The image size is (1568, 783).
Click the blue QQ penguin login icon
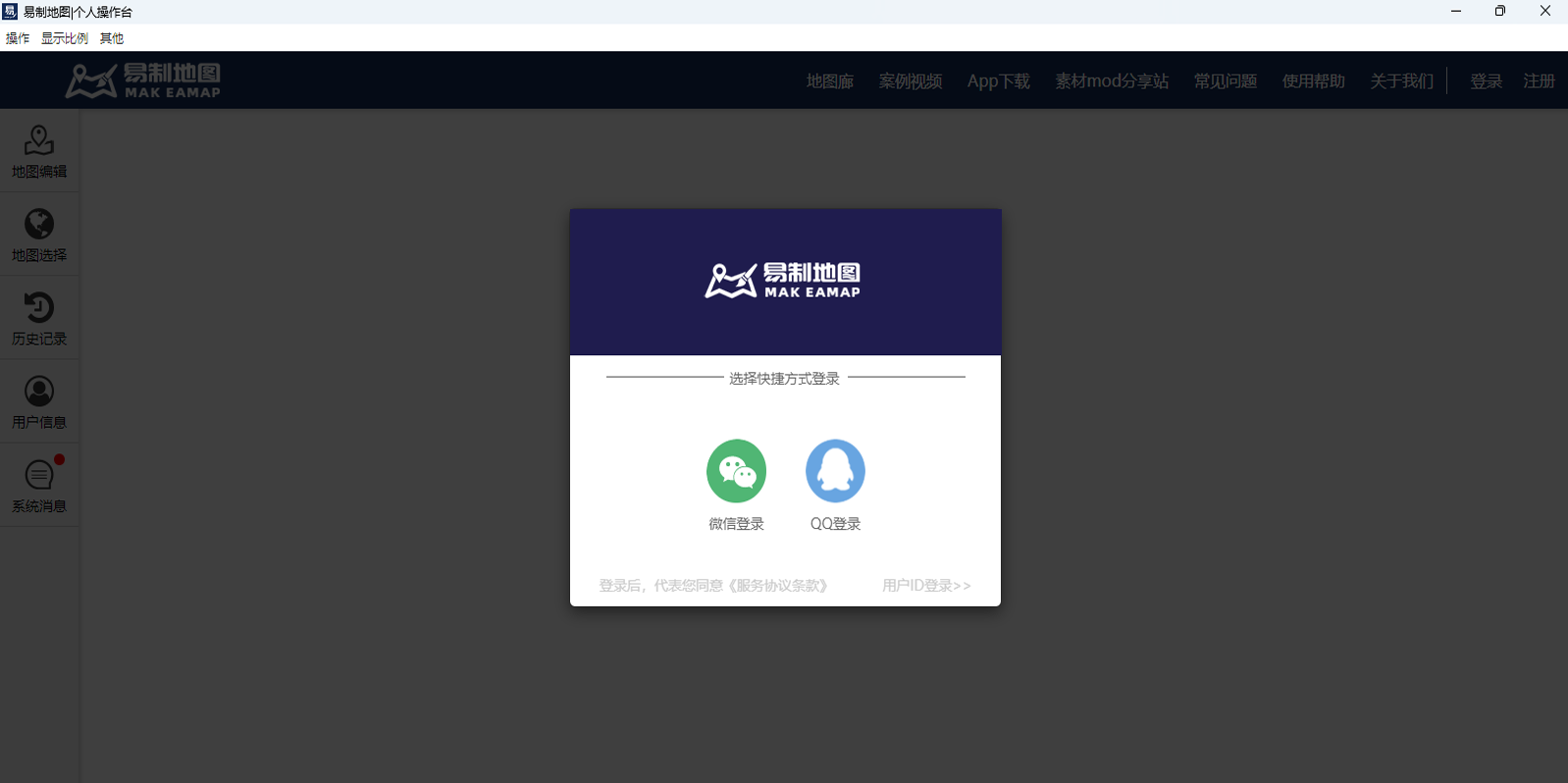pyautogui.click(x=835, y=471)
